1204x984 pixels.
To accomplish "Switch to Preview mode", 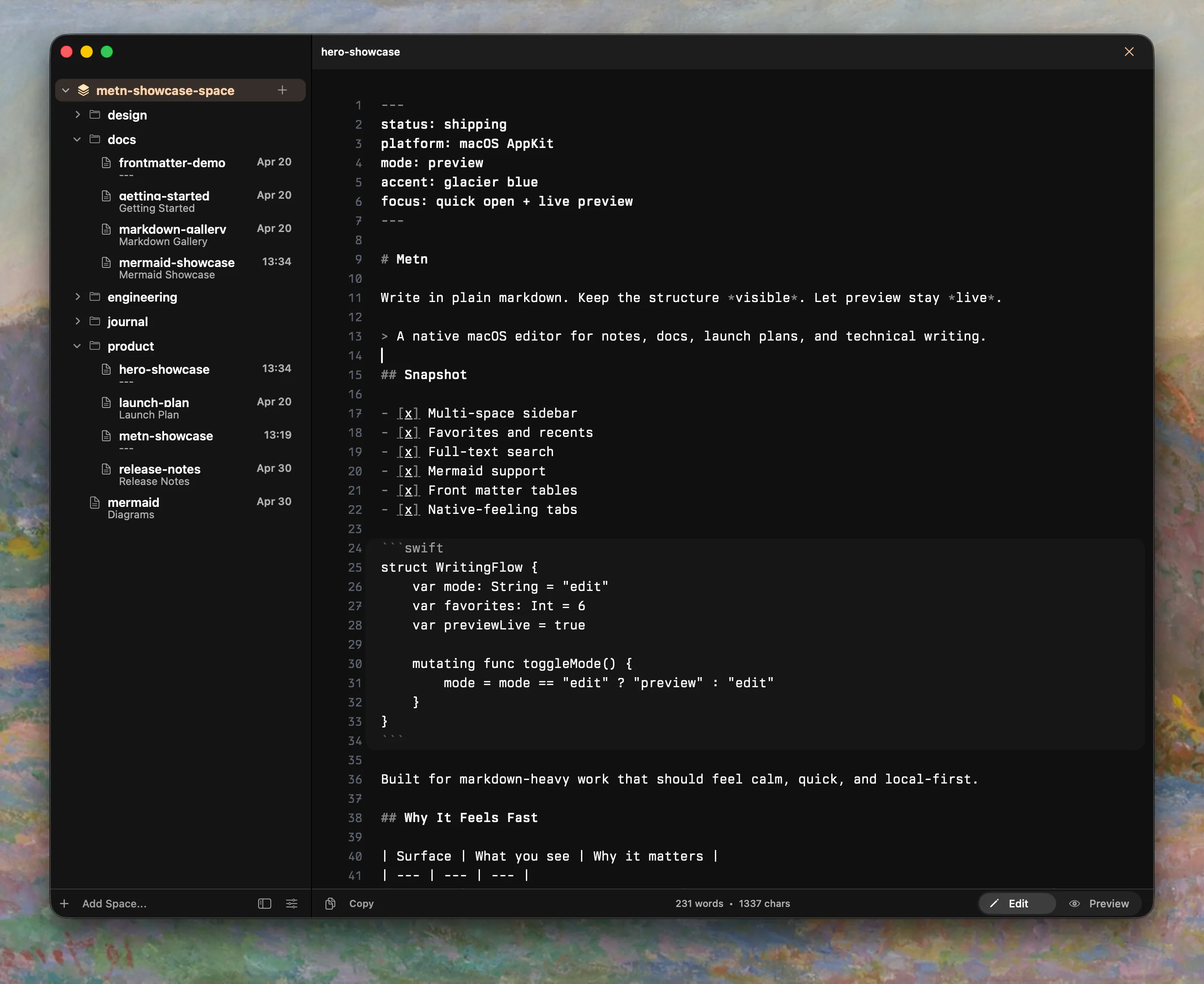I will 1099,903.
